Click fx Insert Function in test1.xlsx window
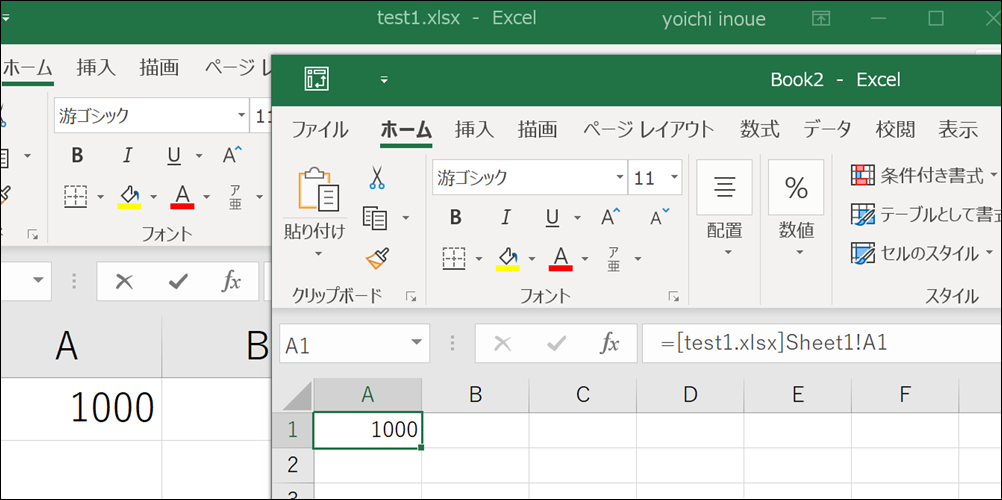This screenshot has height=500, width=1002. pos(231,281)
